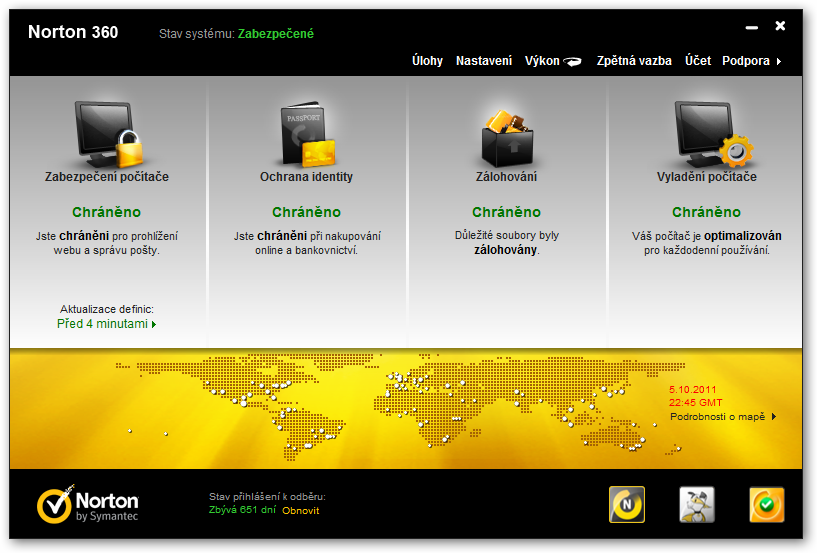Click the Norton Safe Web N icon
This screenshot has height=553, width=817.
click(627, 504)
